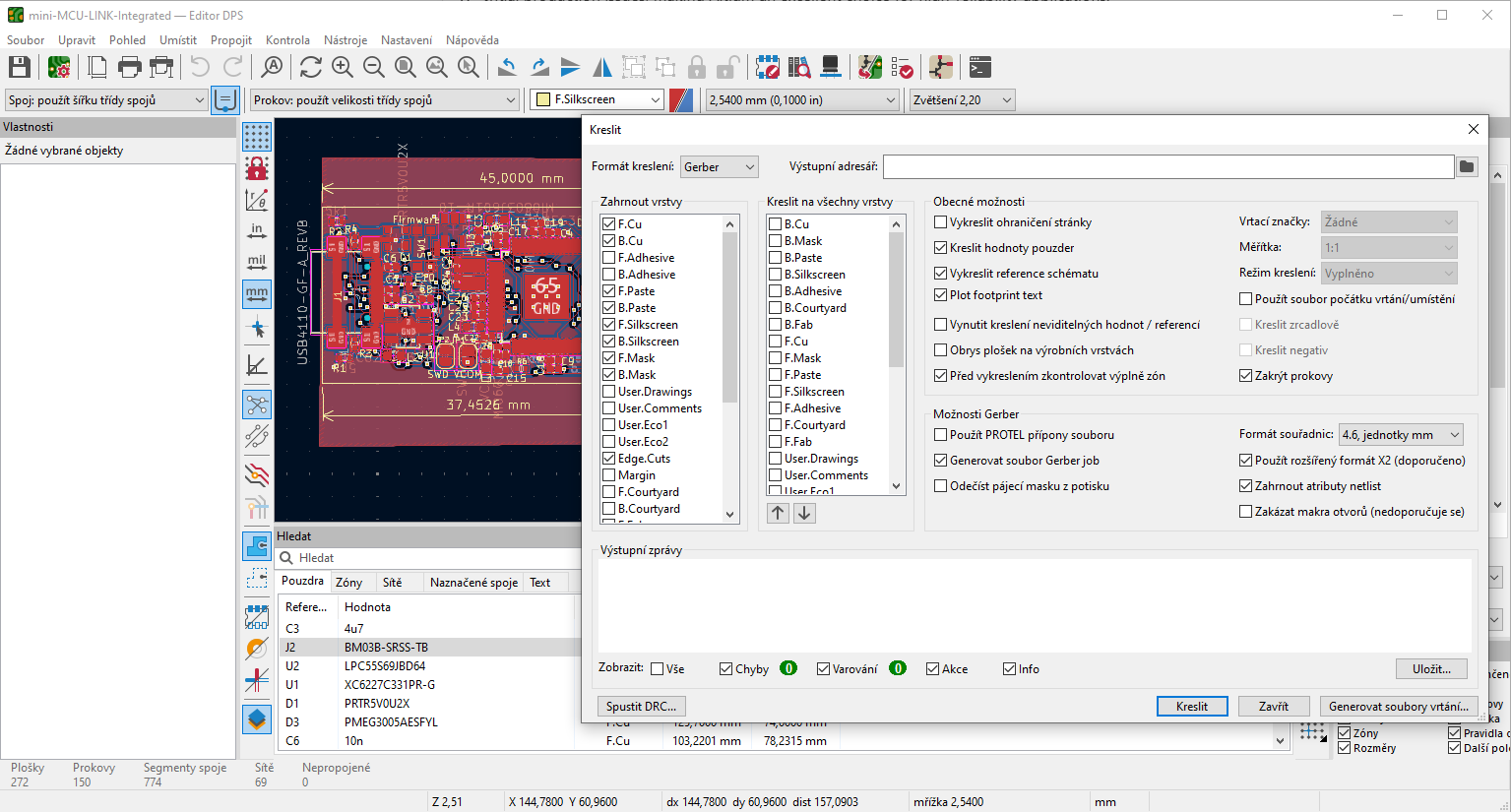Click the Výstupní adresář text field
Screen dimensions: 1511x812
(x=1167, y=167)
